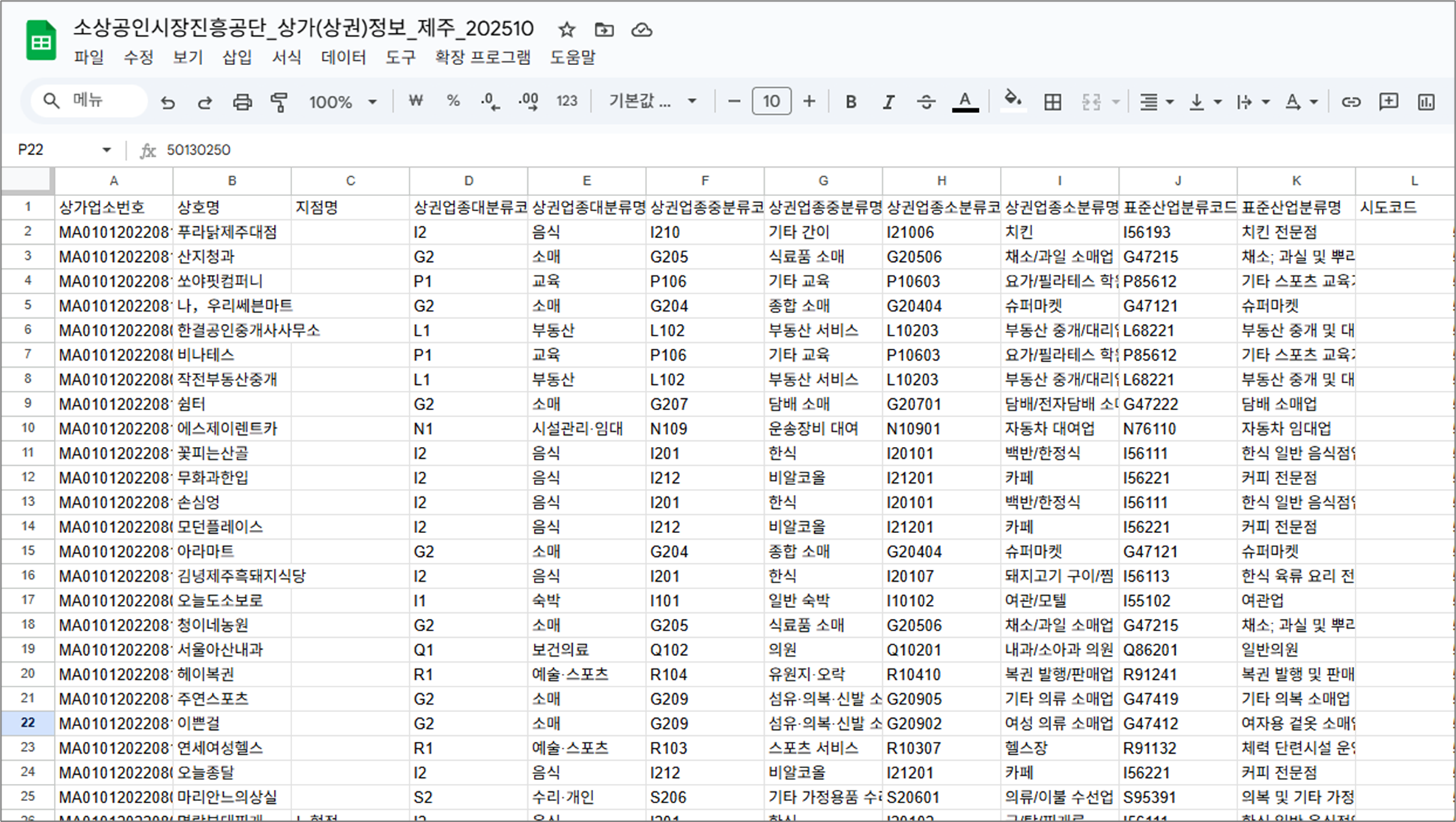1456x822 pixels.
Task: Click the insert chart icon
Action: tap(1426, 102)
